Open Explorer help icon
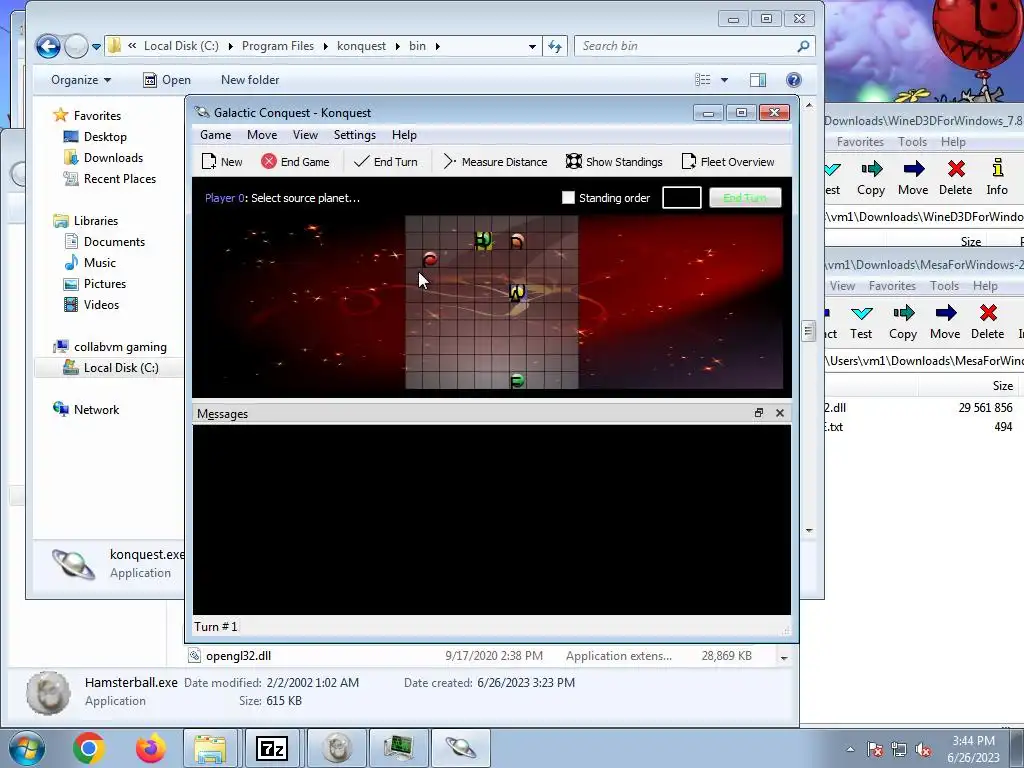1024x768 pixels. pyautogui.click(x=793, y=80)
